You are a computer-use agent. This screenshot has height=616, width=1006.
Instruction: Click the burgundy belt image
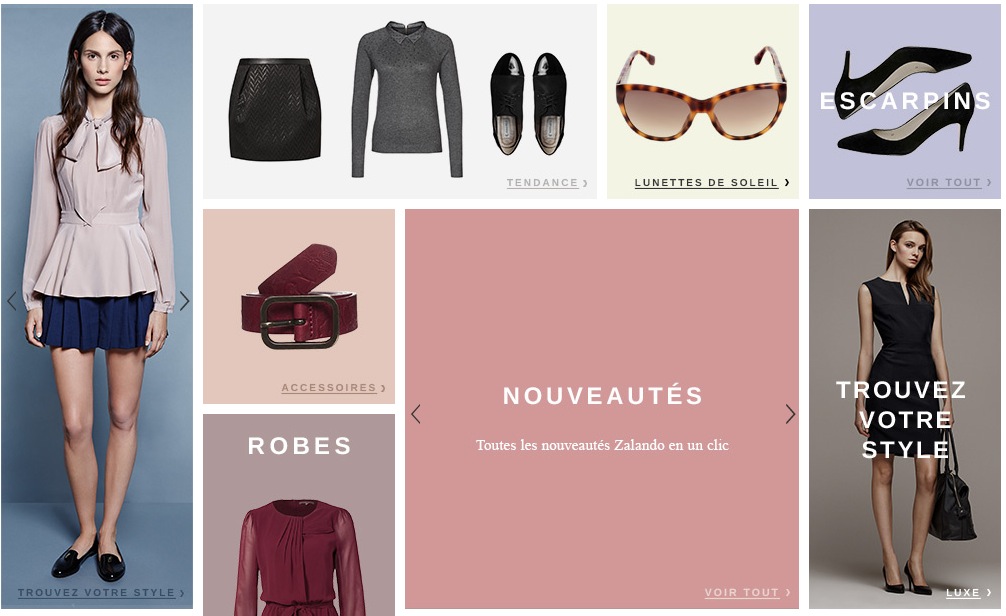298,296
